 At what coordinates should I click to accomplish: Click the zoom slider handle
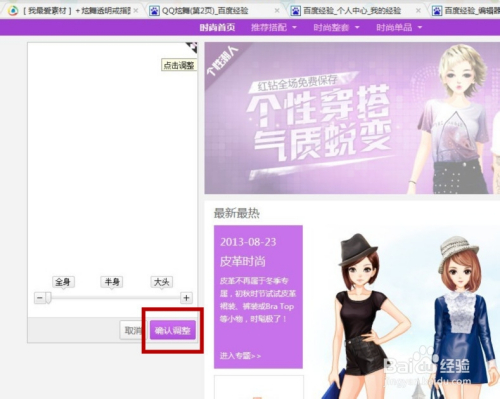pyautogui.click(x=49, y=298)
